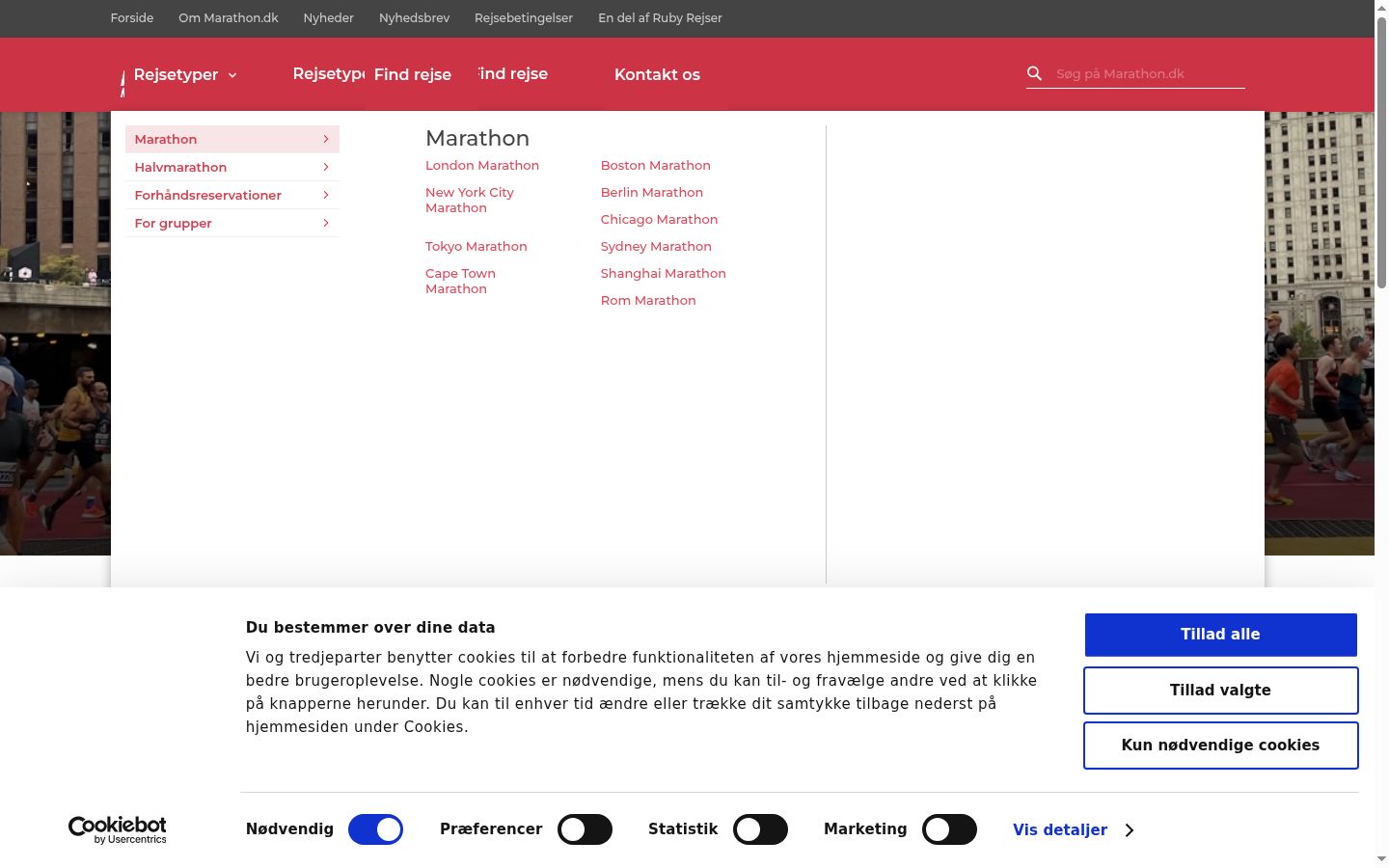Click the search magnifier icon
The height and width of the screenshot is (868, 1389).
coord(1034,73)
